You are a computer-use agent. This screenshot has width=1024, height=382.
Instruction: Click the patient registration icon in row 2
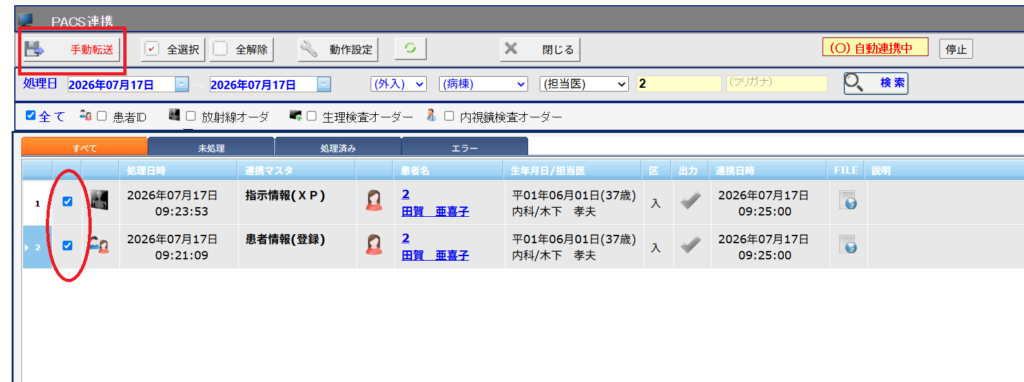(x=99, y=246)
